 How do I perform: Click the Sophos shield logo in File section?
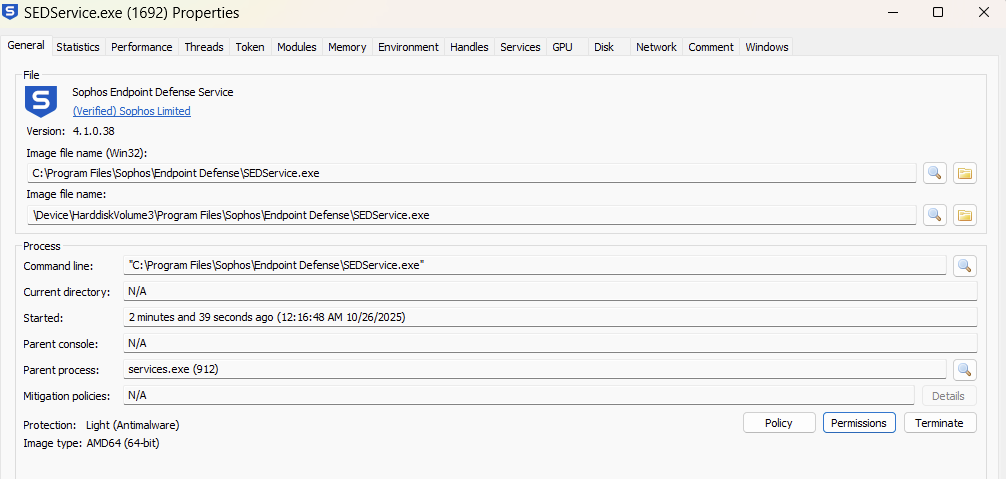coord(41,101)
